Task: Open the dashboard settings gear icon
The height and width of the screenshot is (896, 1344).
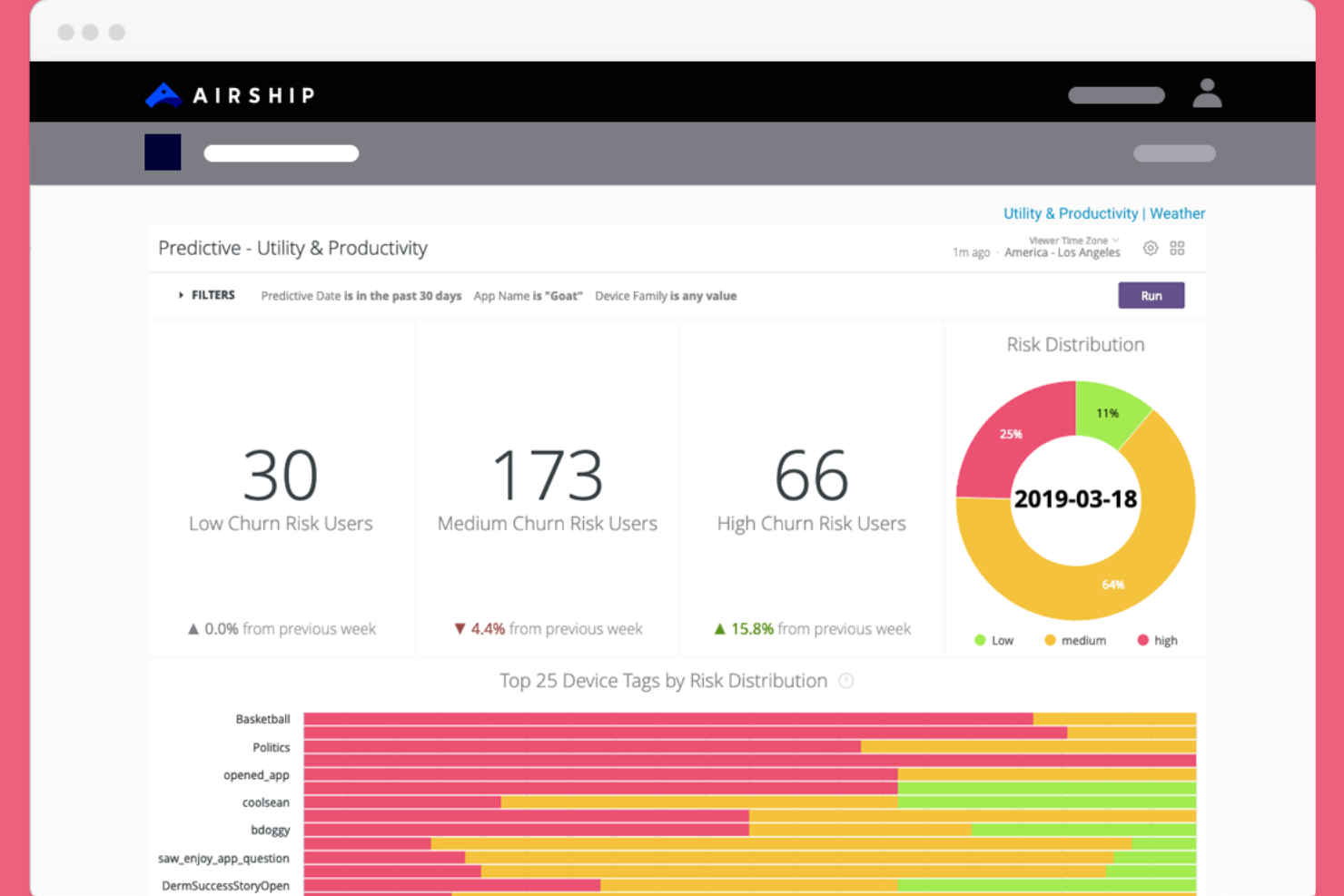Action: point(1150,248)
